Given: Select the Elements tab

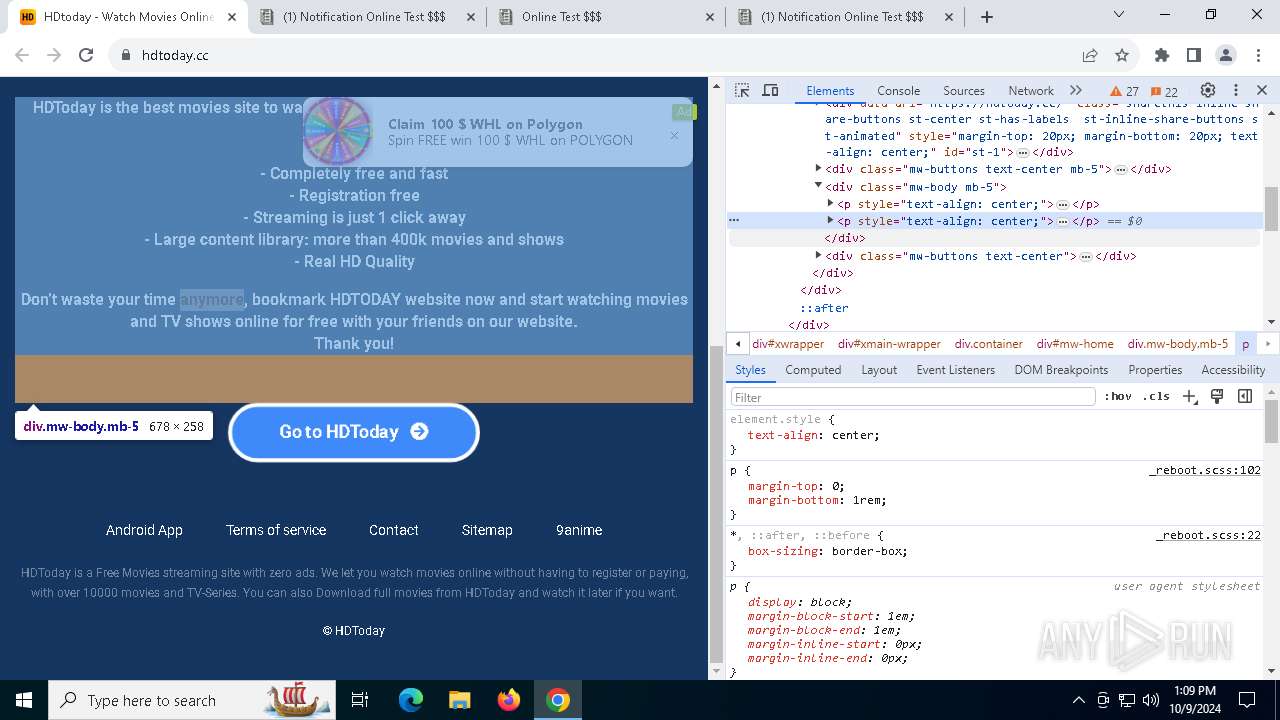Looking at the screenshot, I should (830, 90).
